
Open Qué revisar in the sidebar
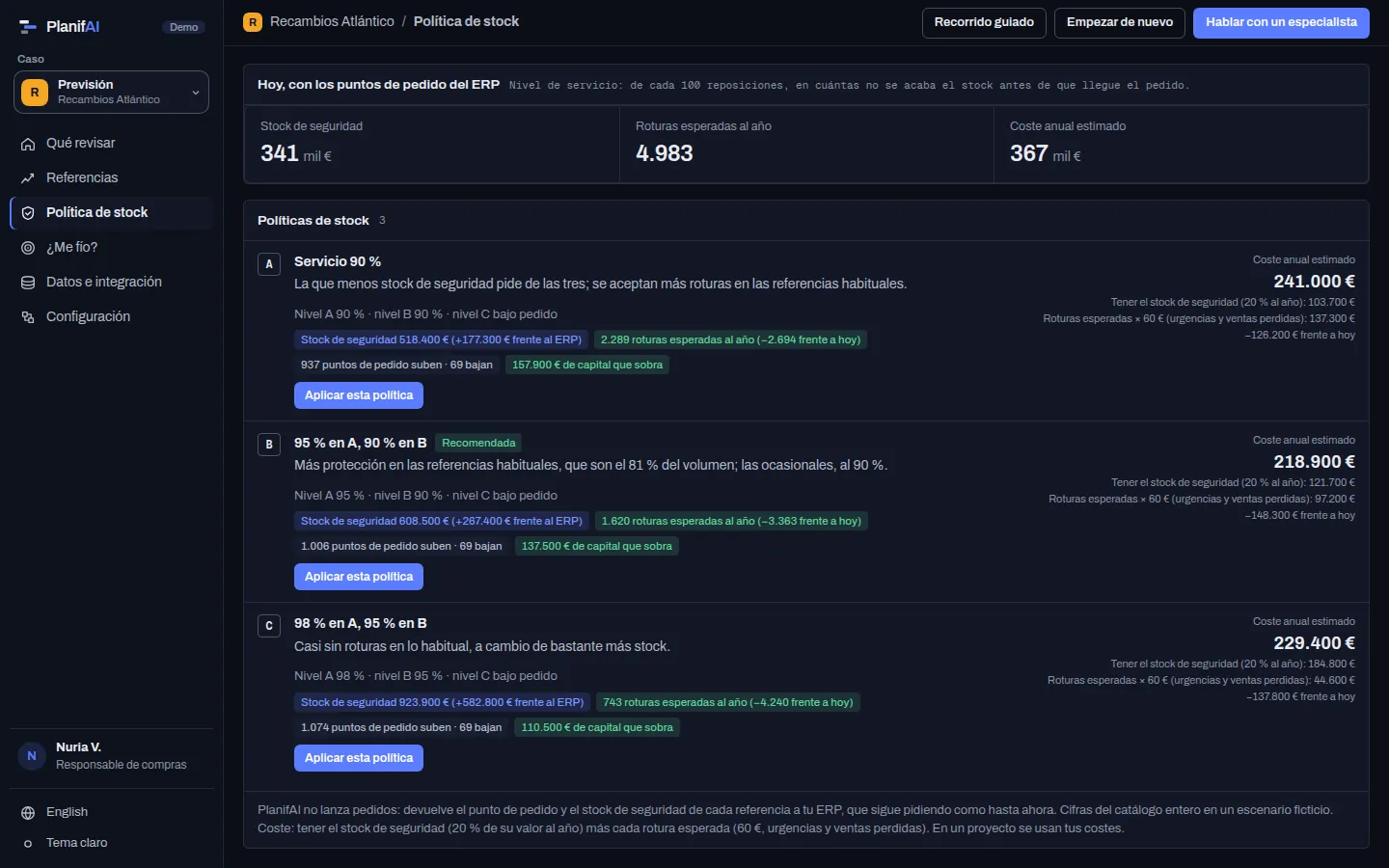(x=111, y=143)
